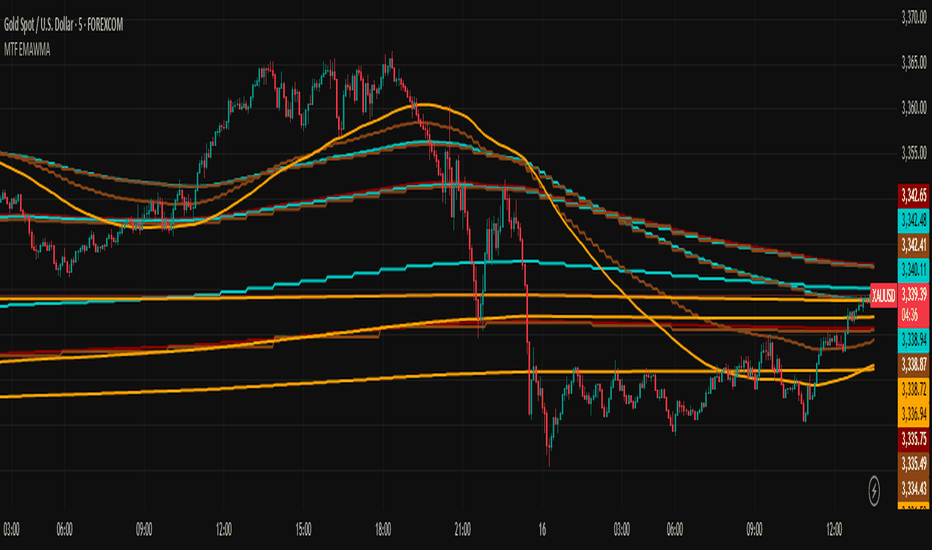Click the Gold Spot / U.S. Dollar symbol title
This screenshot has width=932, height=550.
click(x=64, y=25)
